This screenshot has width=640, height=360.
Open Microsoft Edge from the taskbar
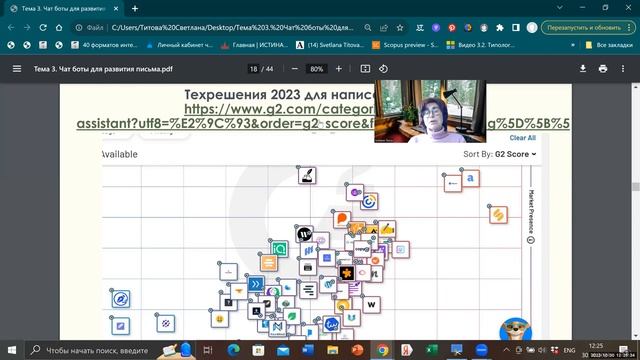pyautogui.click(x=233, y=350)
